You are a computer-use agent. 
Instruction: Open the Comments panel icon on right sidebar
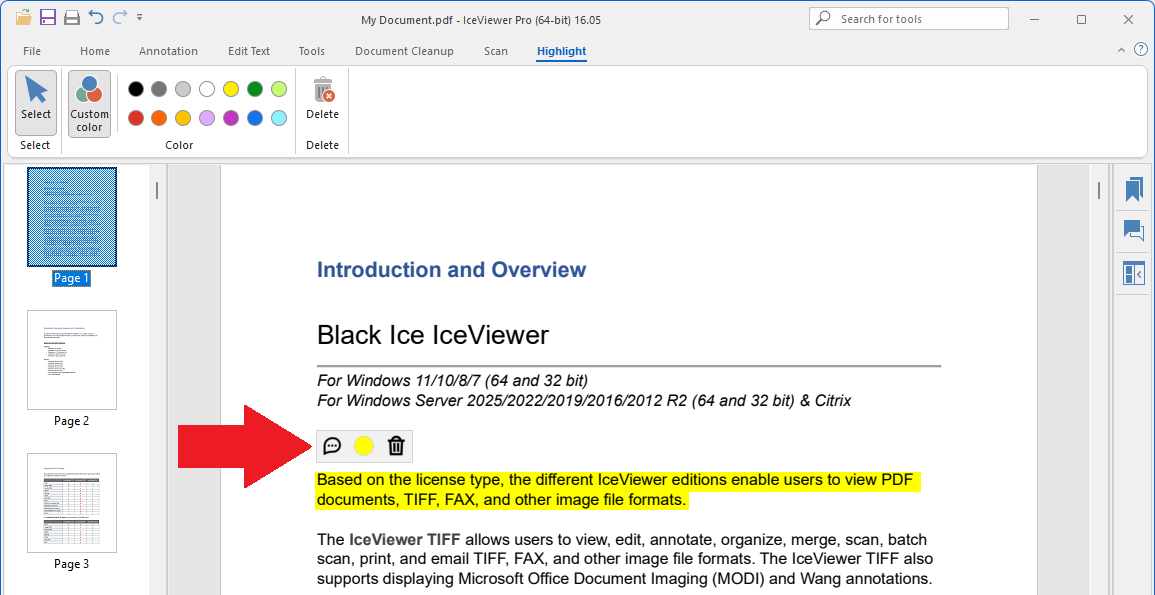1134,230
